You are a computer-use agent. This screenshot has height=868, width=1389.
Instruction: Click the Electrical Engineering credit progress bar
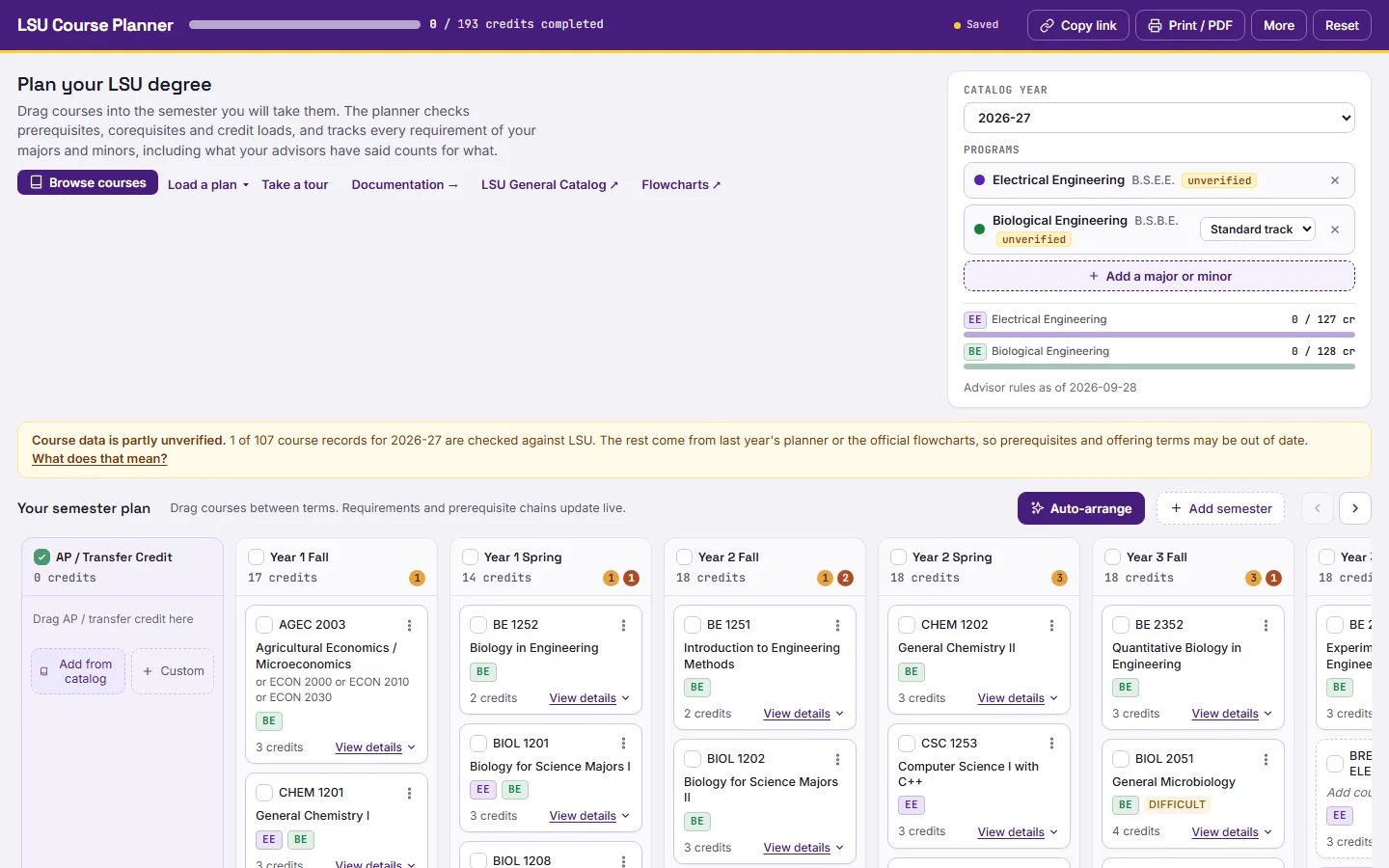coord(1159,335)
